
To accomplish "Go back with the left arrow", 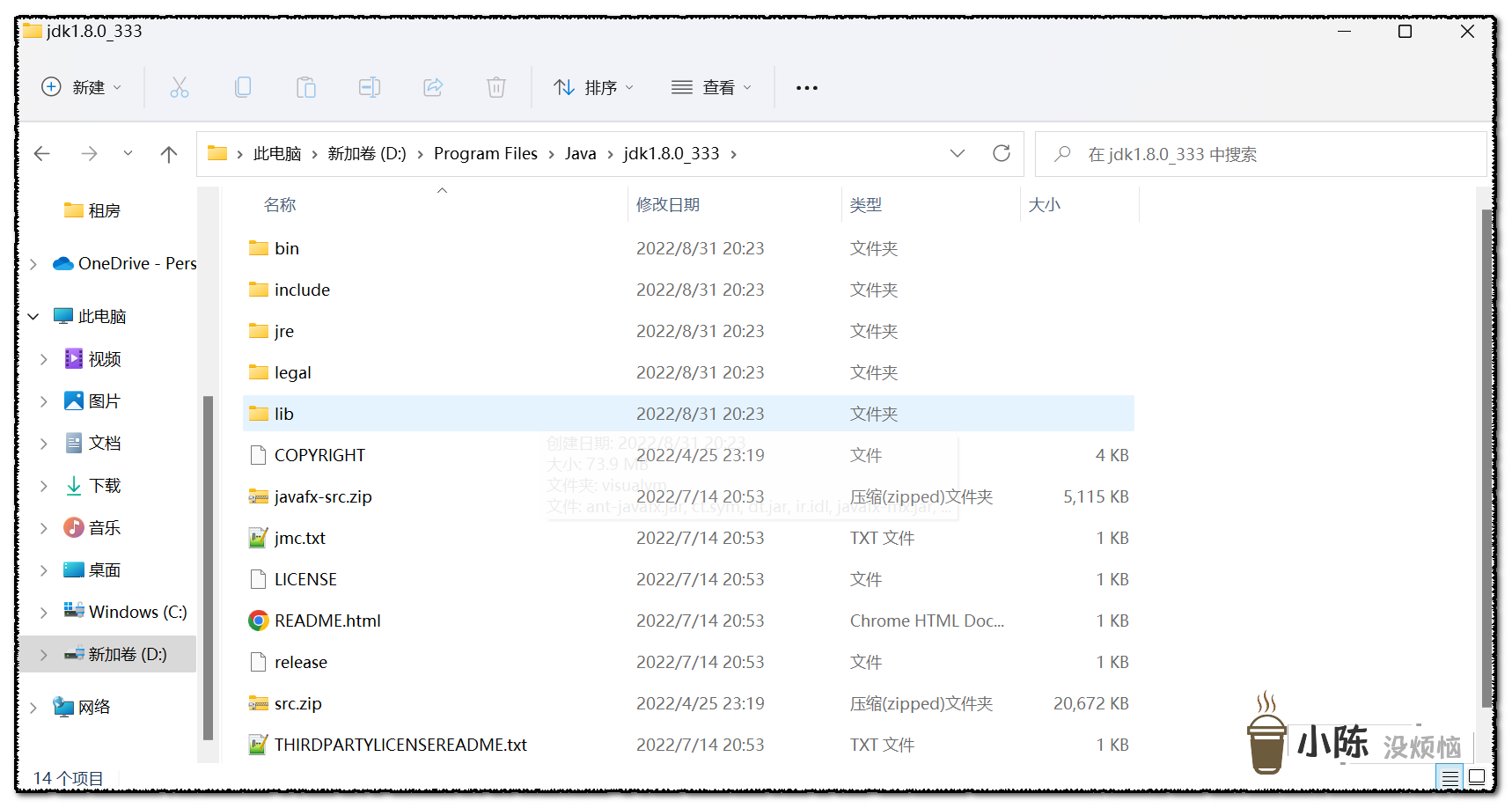I will point(42,154).
